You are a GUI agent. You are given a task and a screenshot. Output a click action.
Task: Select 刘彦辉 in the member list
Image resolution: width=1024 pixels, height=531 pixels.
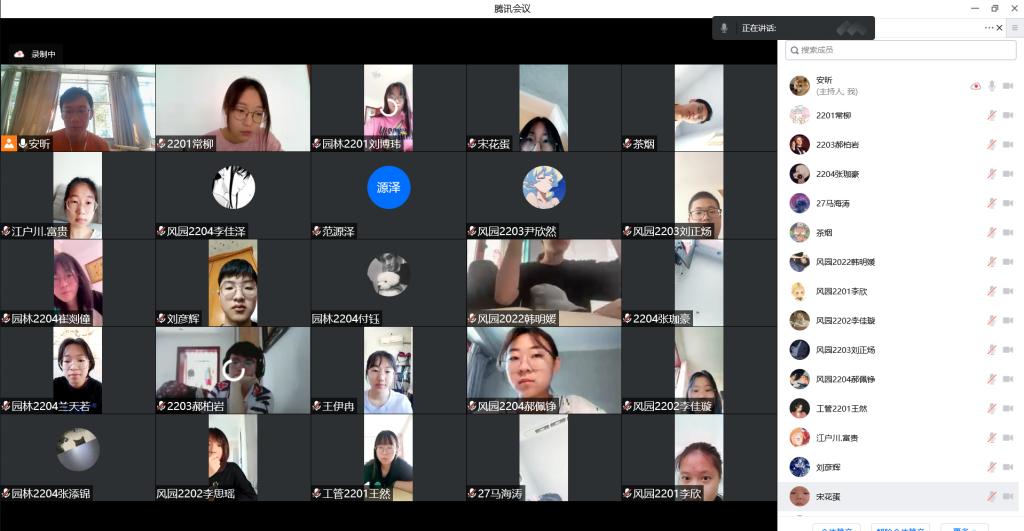click(x=828, y=467)
